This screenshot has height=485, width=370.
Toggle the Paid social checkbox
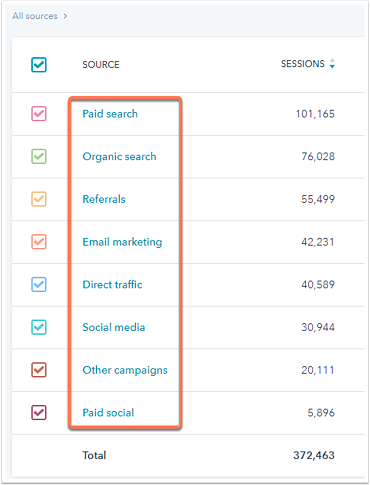click(39, 412)
